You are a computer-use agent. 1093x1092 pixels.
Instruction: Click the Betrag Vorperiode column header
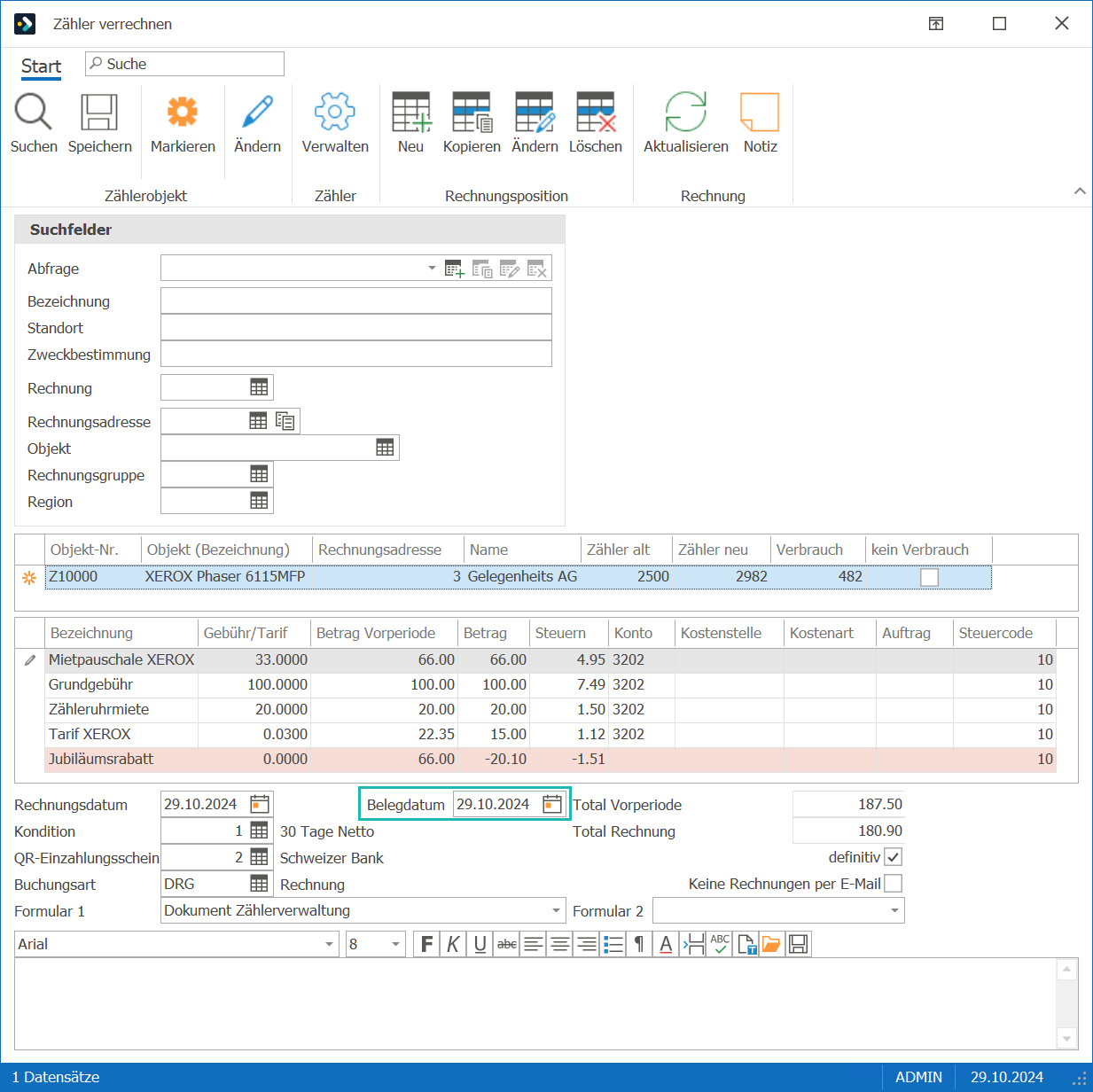[384, 633]
